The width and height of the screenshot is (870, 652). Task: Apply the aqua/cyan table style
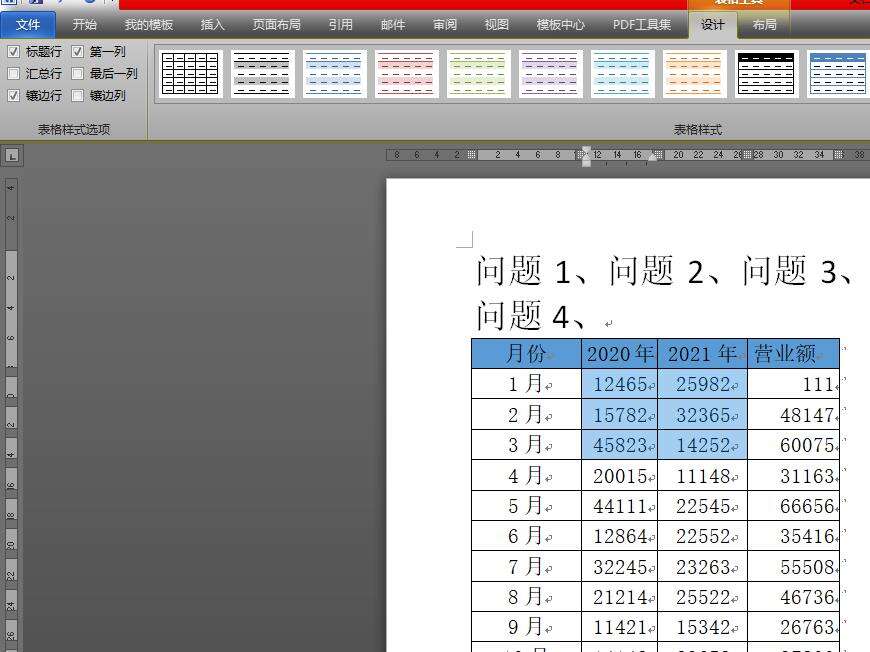click(622, 74)
